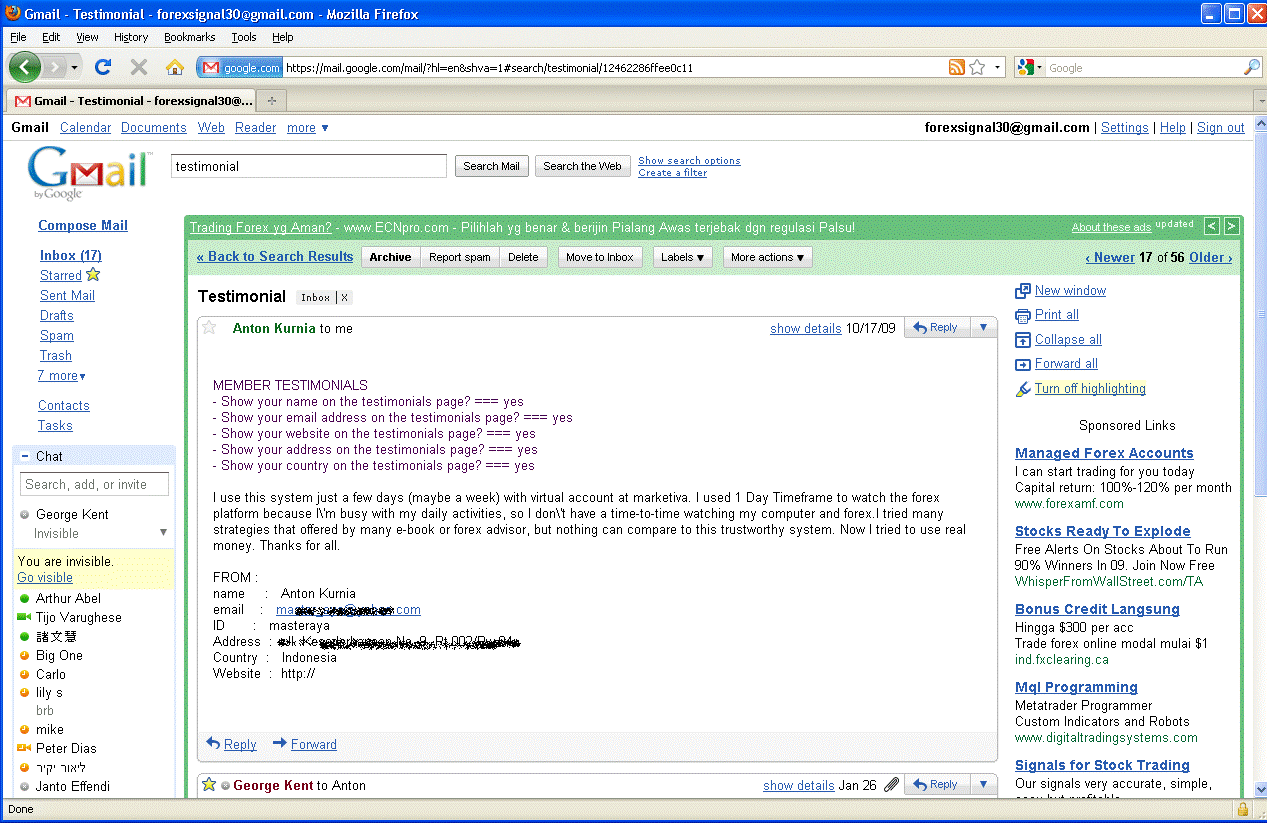
Task: Open chat with Tijo Varughese
Action: (79, 617)
